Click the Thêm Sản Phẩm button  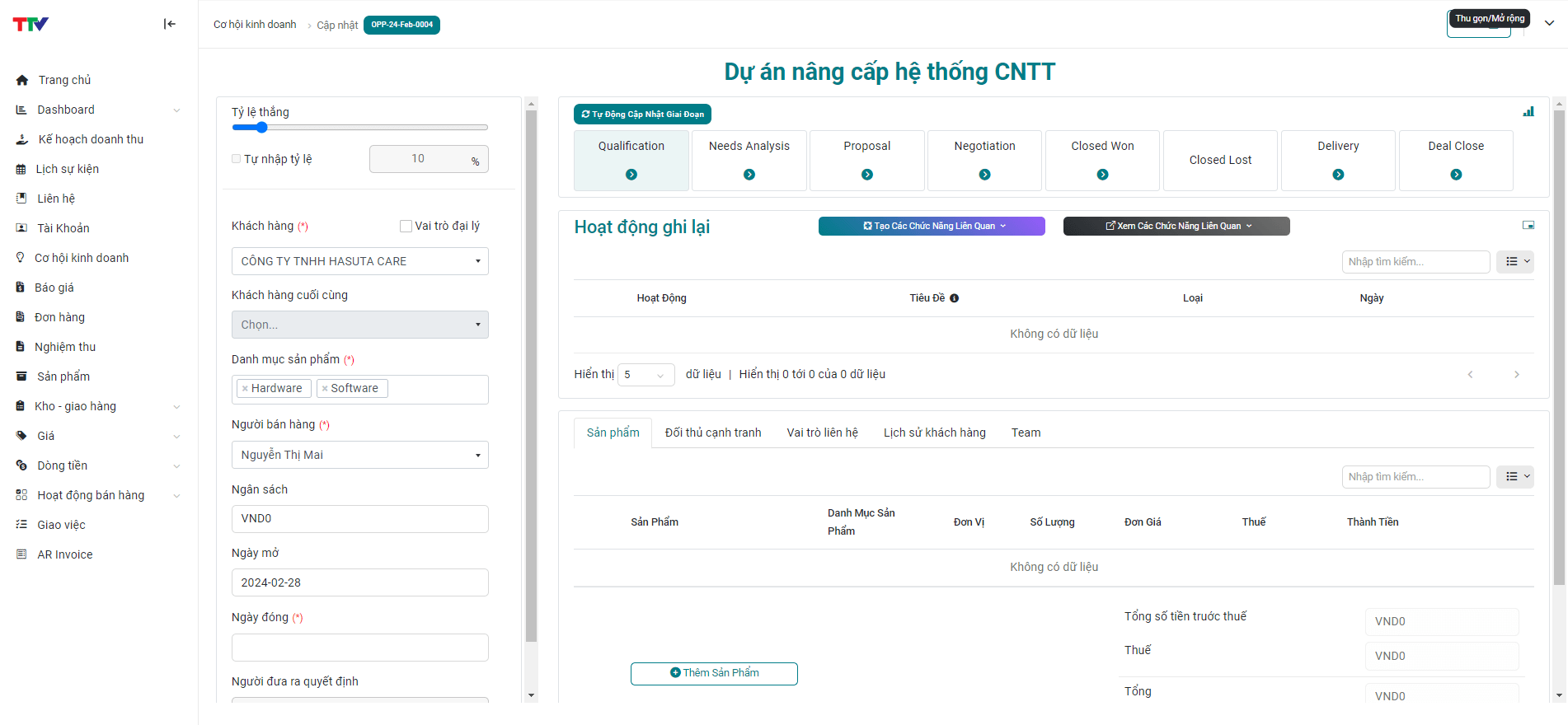(x=714, y=673)
